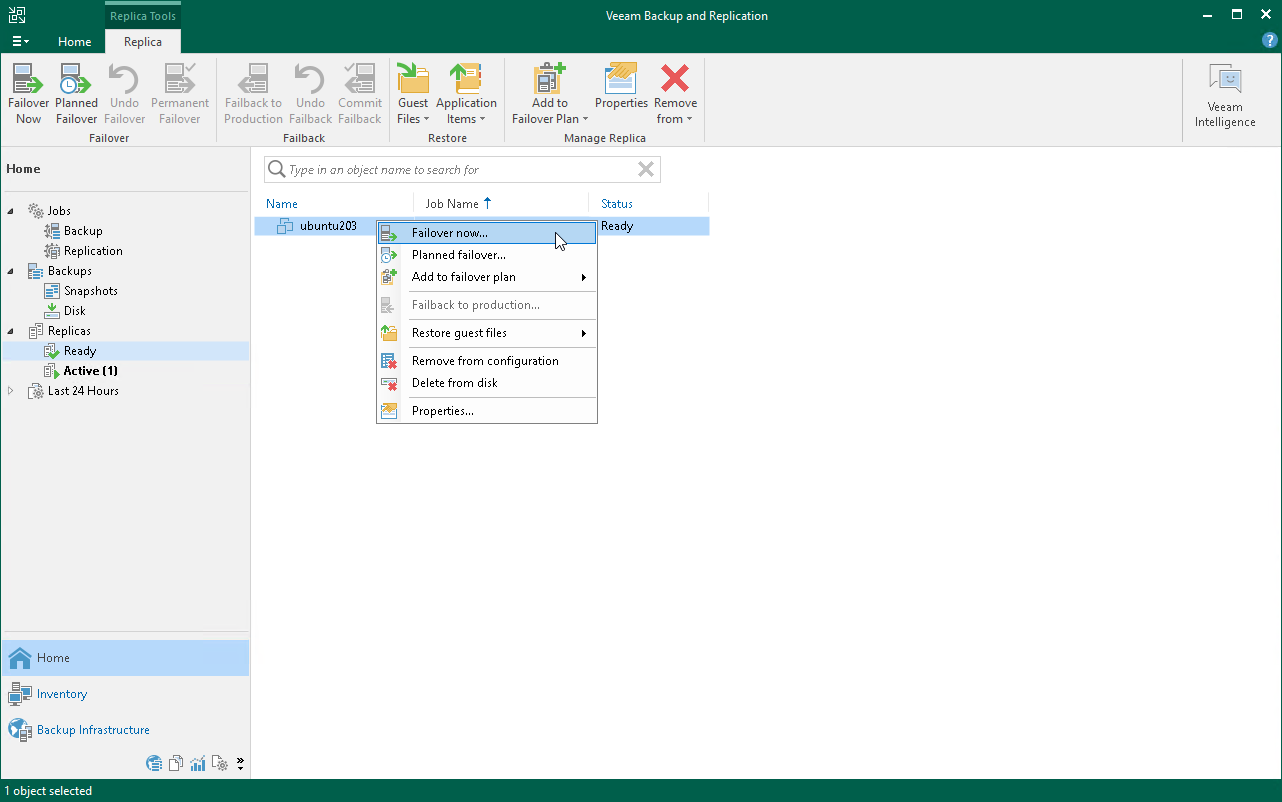
Task: Choose Delete from disk in context menu
Action: (x=487, y=383)
